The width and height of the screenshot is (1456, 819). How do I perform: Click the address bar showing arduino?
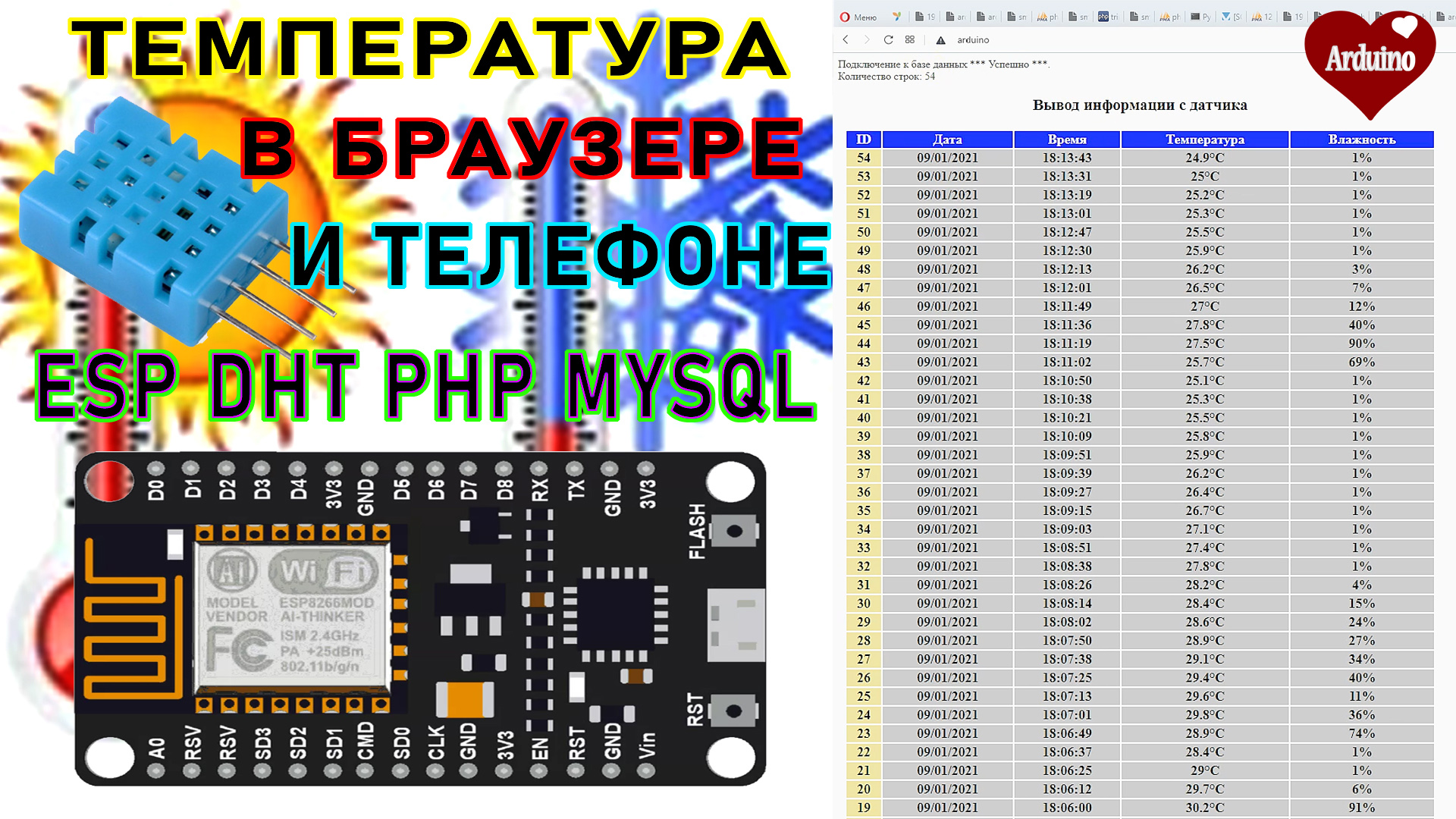(x=973, y=40)
